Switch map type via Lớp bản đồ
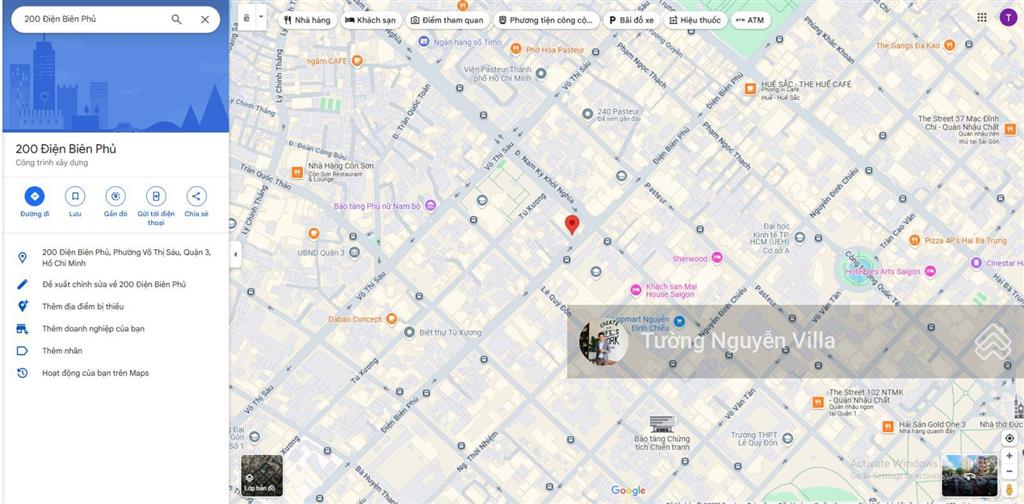The height and width of the screenshot is (504, 1024). click(x=262, y=475)
